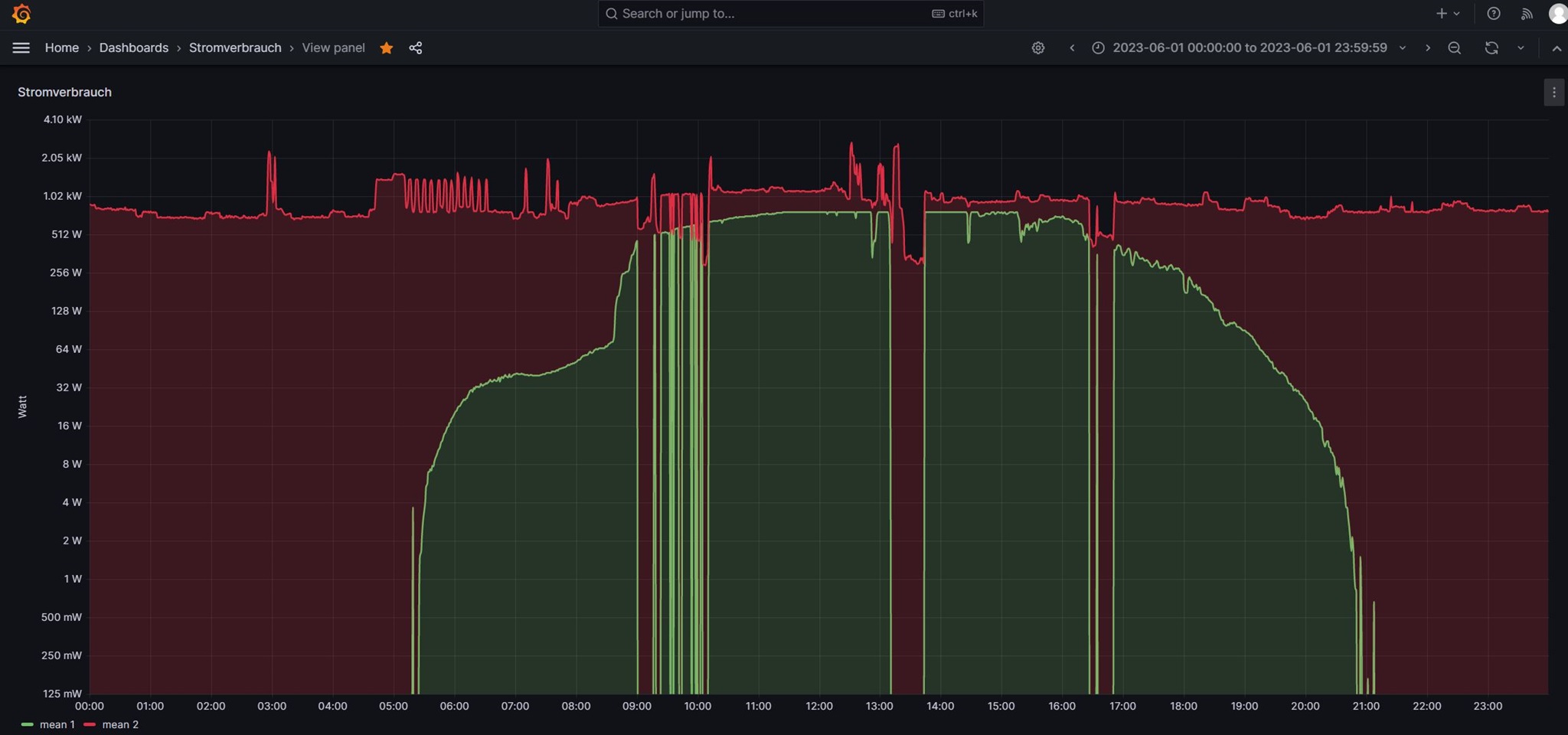Click the red mean 2 color swatch

coord(90,724)
